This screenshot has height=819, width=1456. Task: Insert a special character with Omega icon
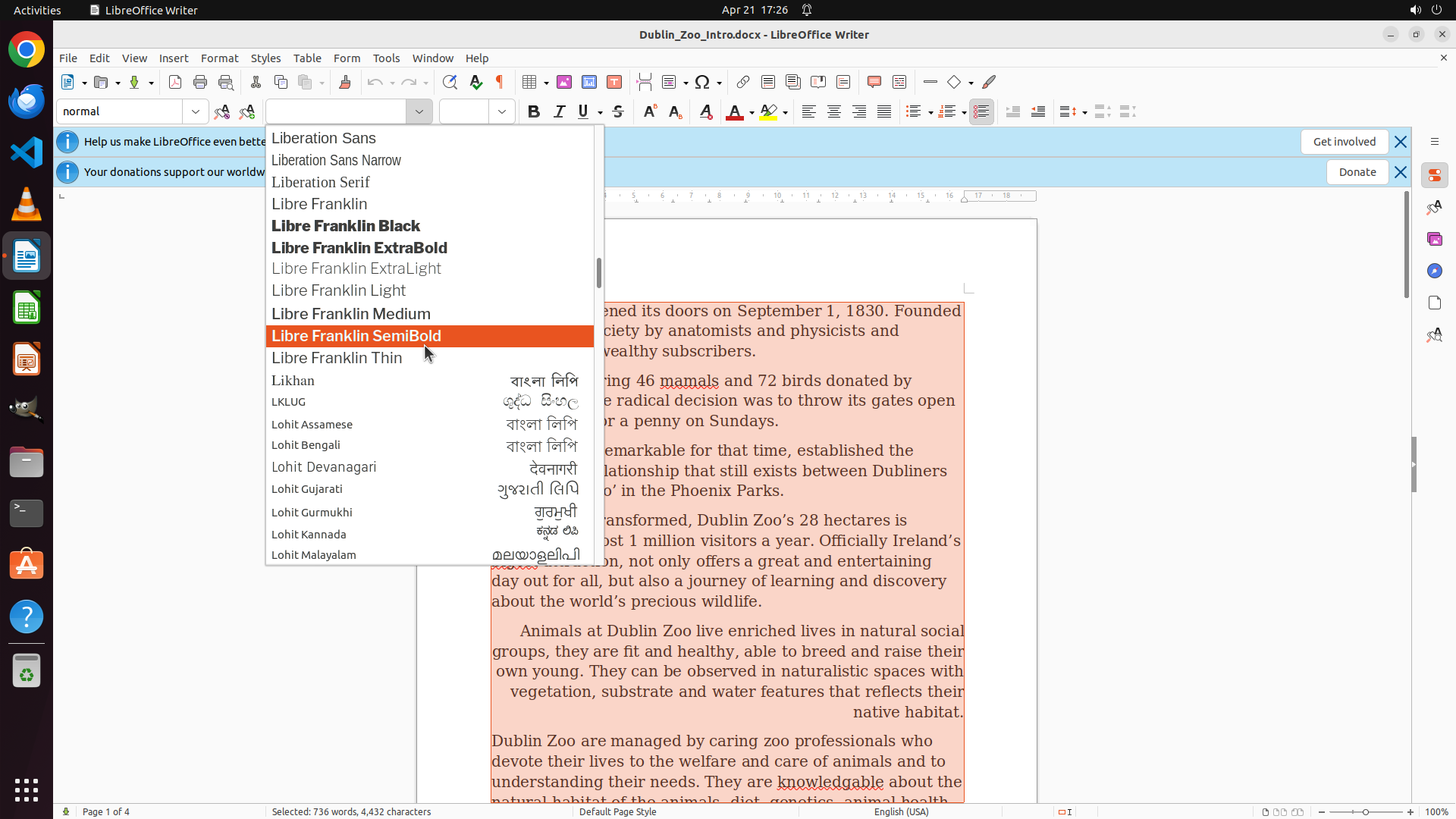[x=702, y=82]
